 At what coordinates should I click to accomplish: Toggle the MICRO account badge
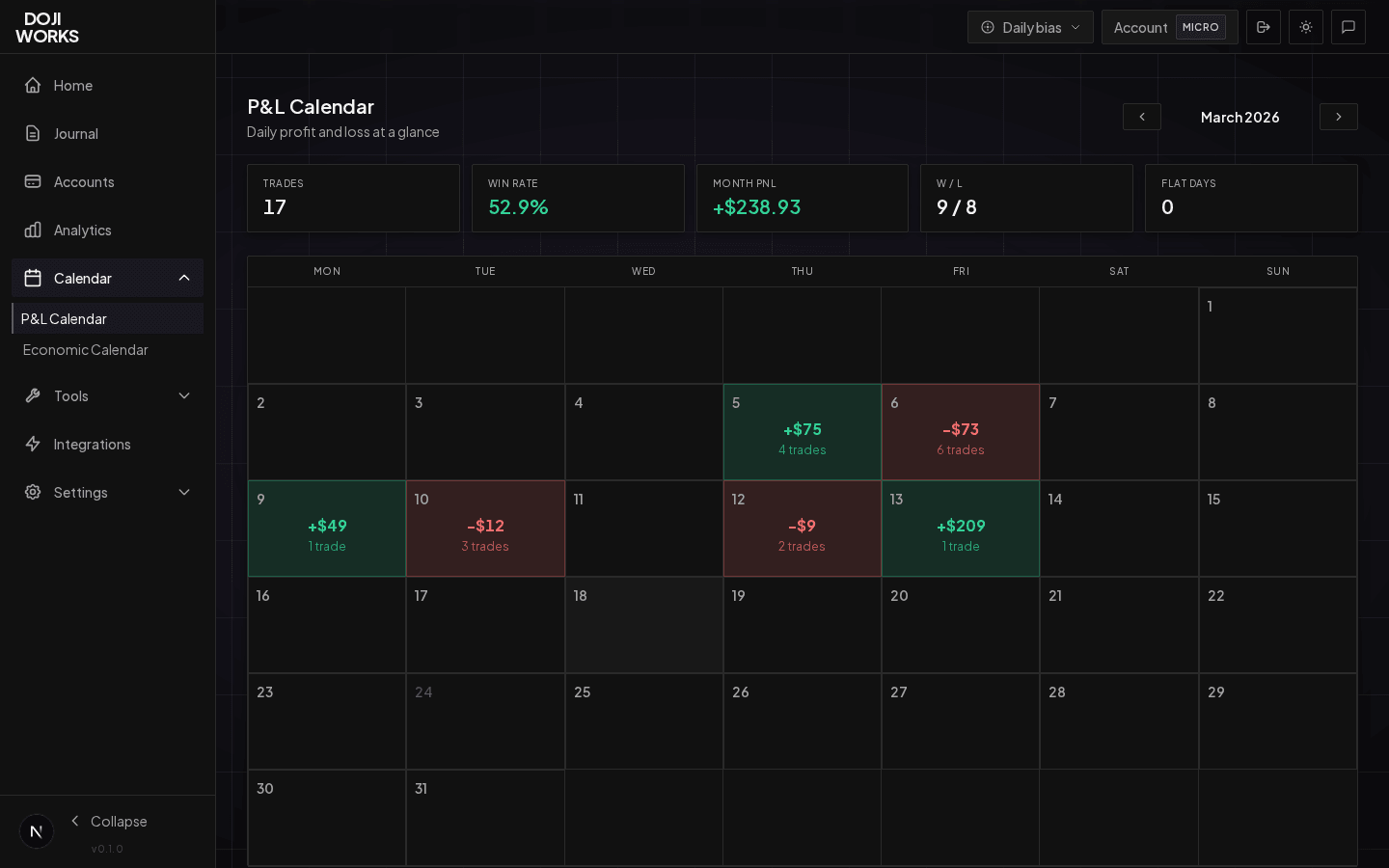[x=1201, y=27]
